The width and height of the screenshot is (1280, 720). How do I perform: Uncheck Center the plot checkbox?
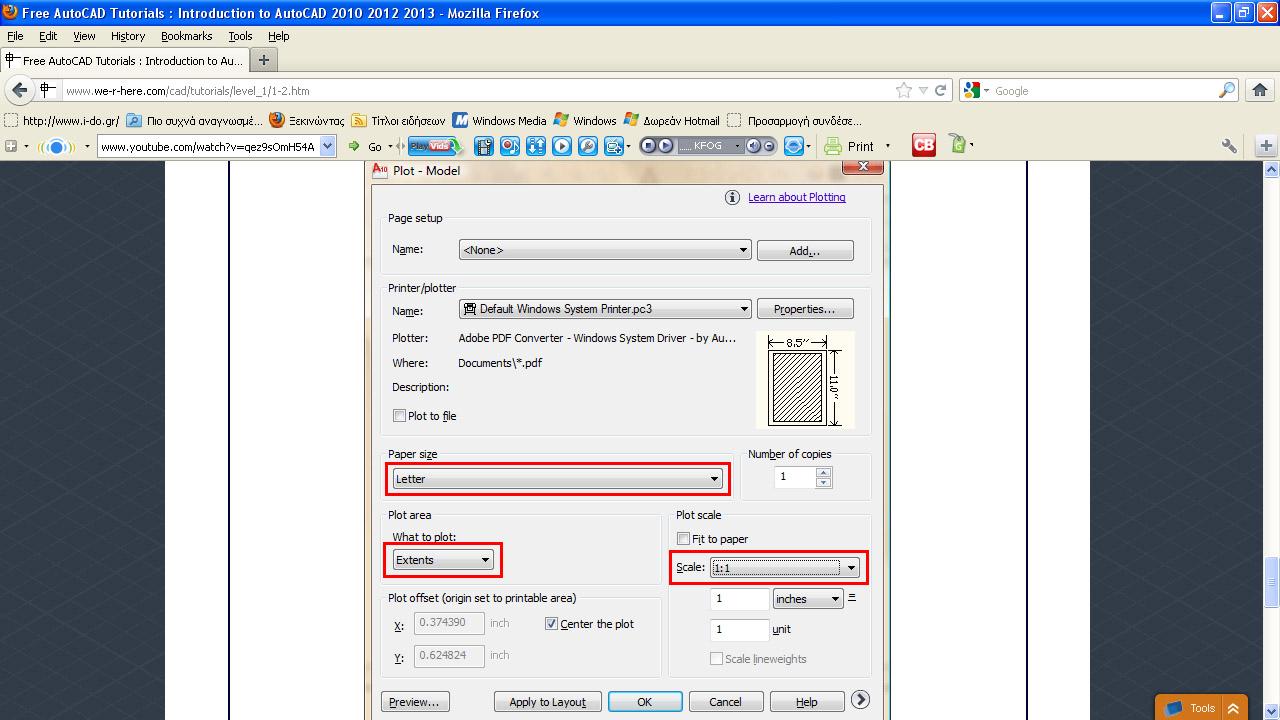click(x=551, y=624)
